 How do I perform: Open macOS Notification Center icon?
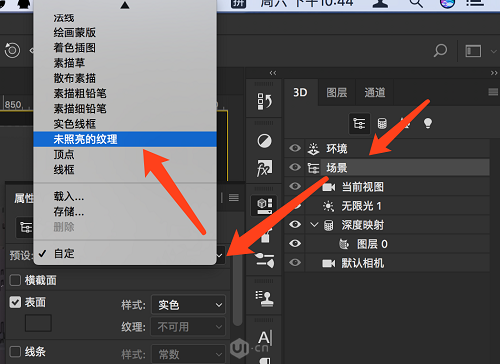point(475,3)
